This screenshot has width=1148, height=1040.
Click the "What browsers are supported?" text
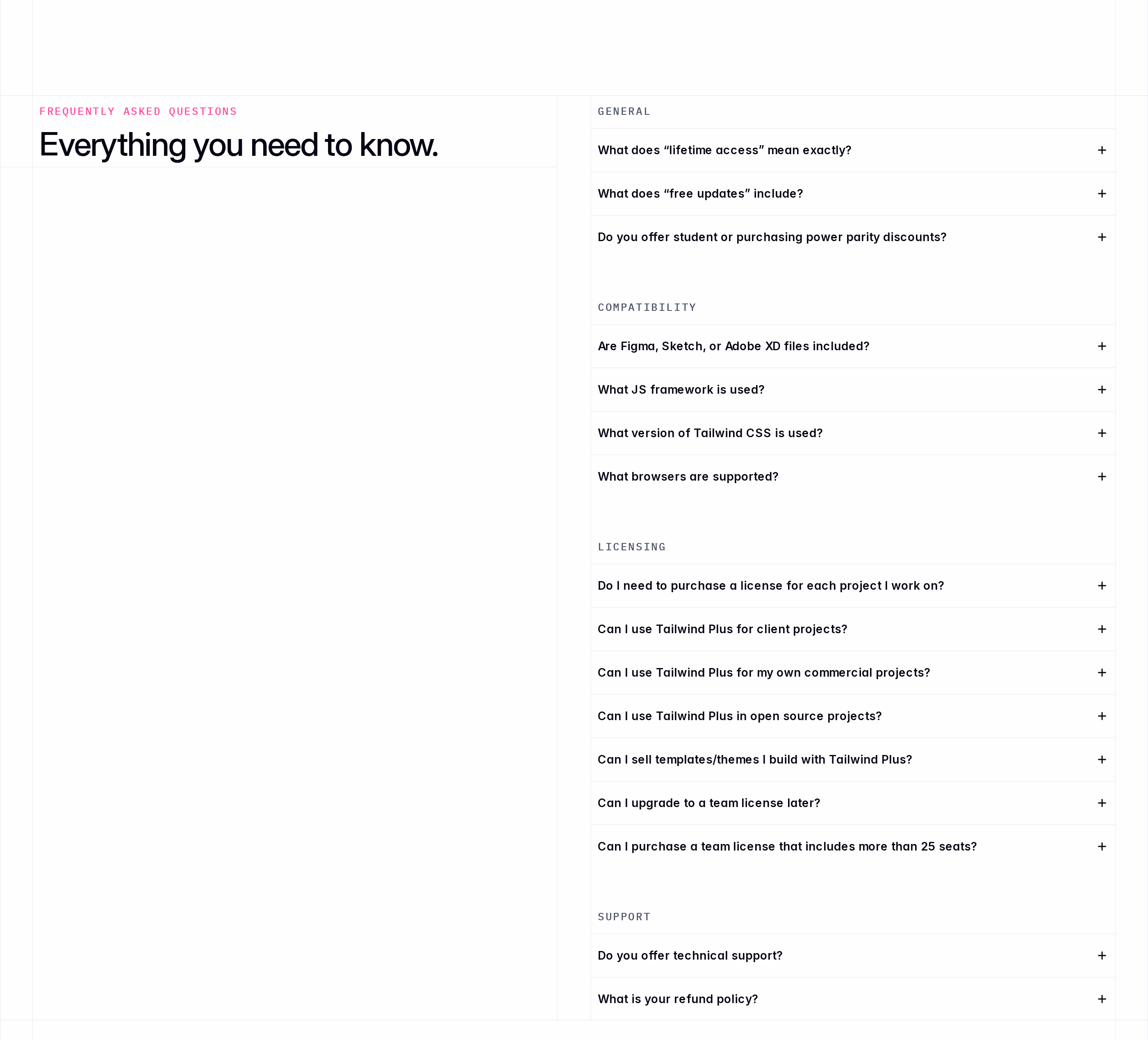[x=688, y=477]
